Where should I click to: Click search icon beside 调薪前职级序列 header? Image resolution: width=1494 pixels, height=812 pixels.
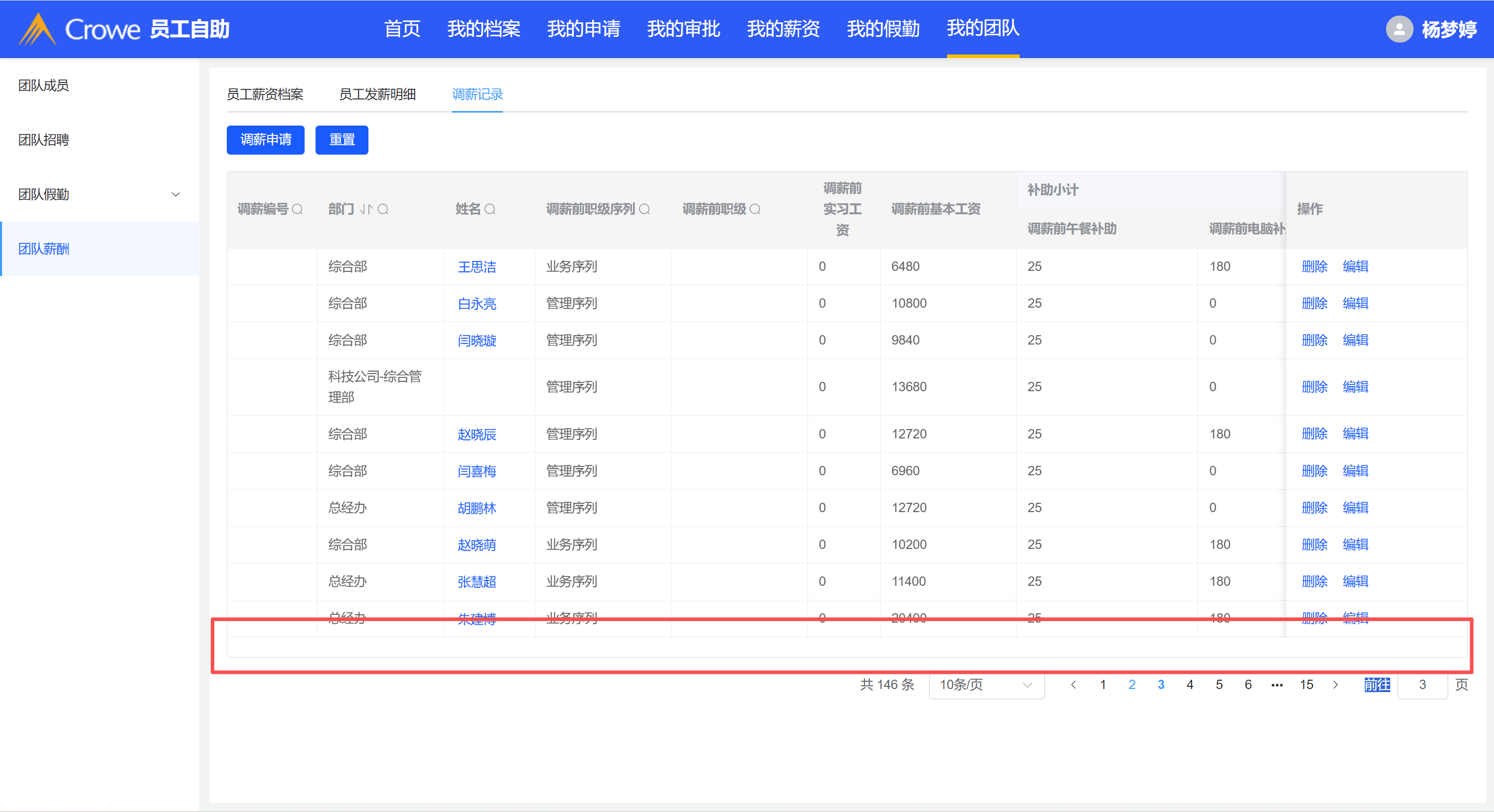645,210
